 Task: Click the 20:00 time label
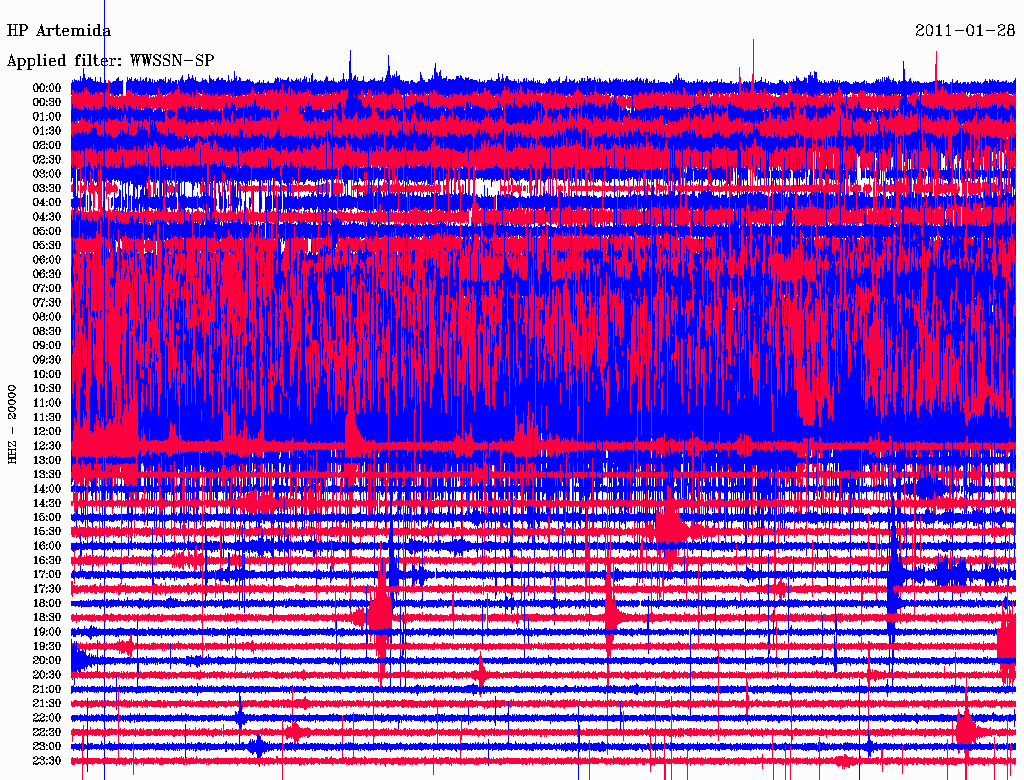47,660
